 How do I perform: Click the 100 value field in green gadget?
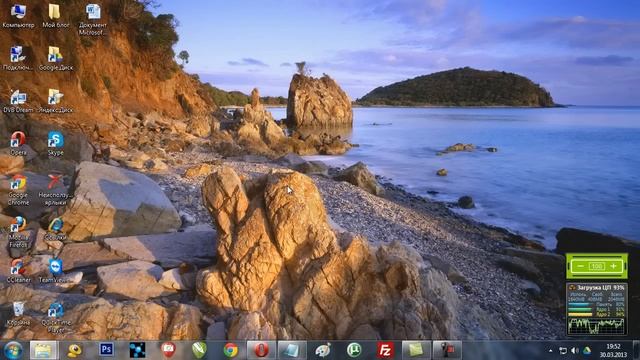(x=597, y=267)
